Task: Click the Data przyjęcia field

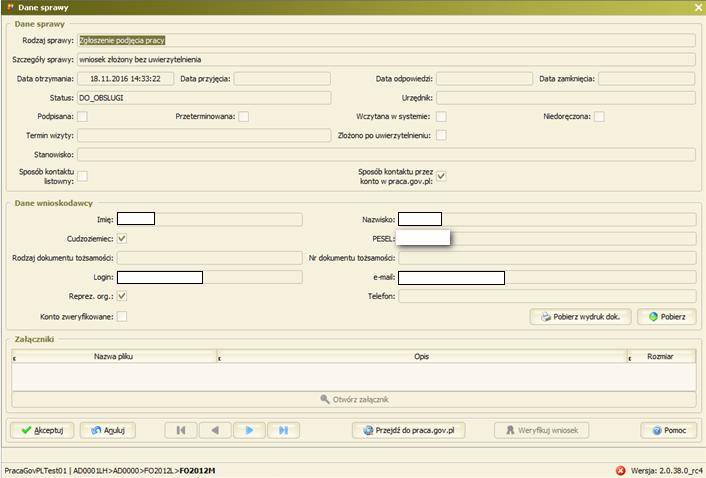Action: 282,79
